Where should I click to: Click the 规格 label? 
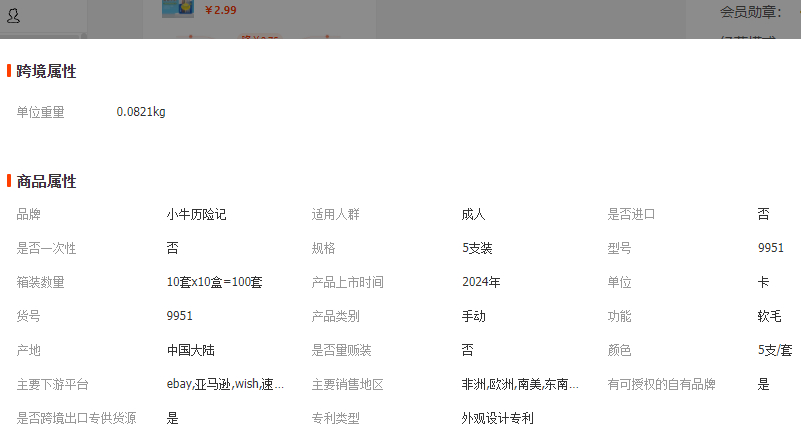[x=324, y=248]
